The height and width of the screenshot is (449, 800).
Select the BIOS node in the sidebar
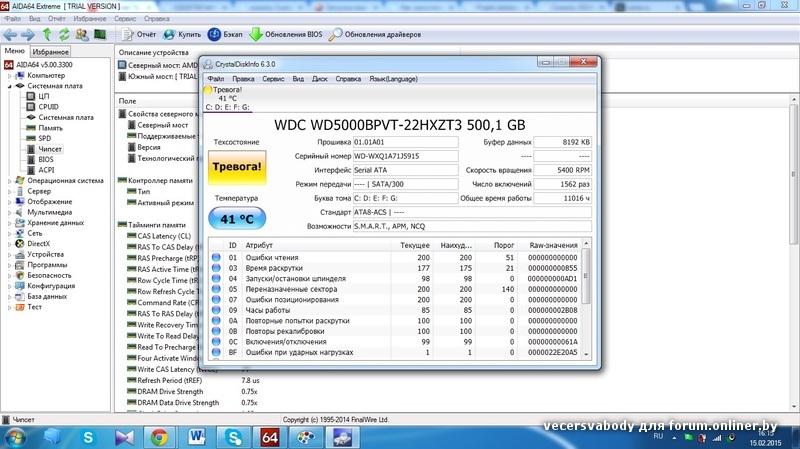46,159
